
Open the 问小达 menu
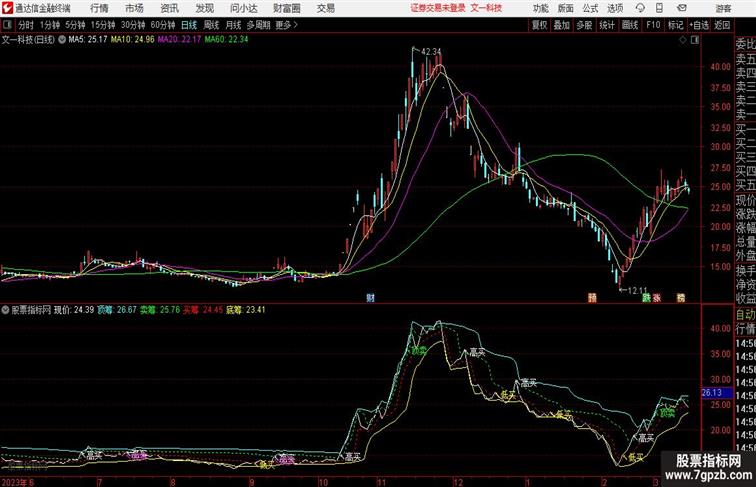[x=243, y=8]
